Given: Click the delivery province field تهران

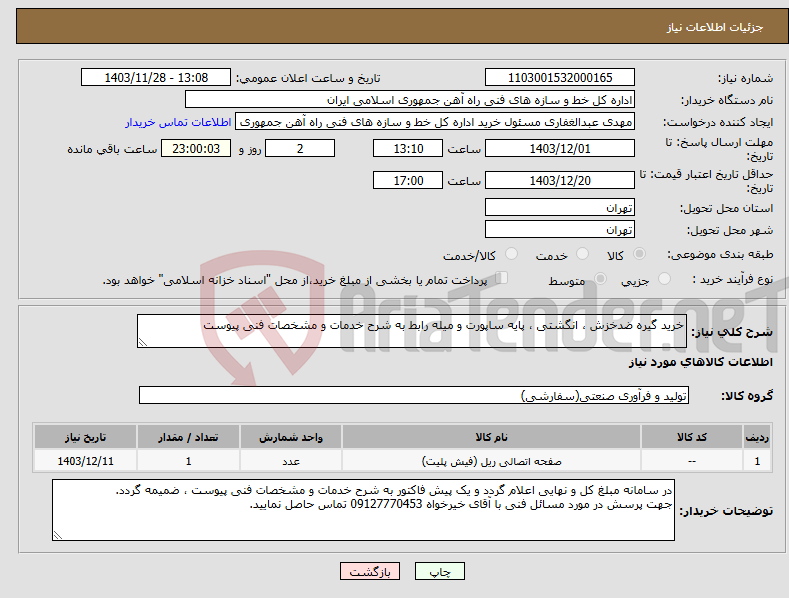Looking at the screenshot, I should tap(560, 207).
